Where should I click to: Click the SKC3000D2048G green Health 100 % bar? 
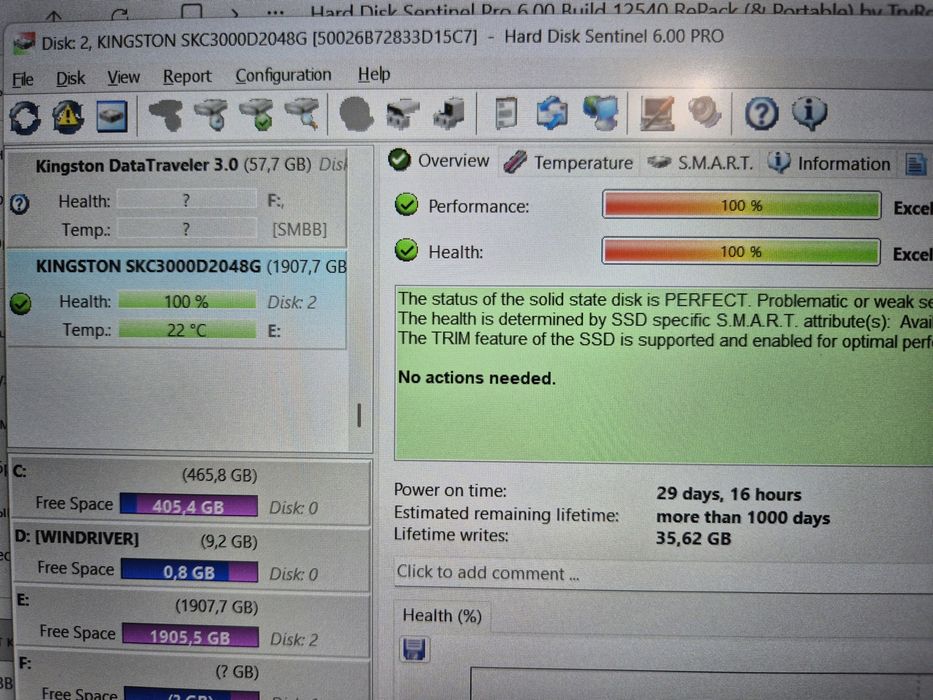point(187,301)
